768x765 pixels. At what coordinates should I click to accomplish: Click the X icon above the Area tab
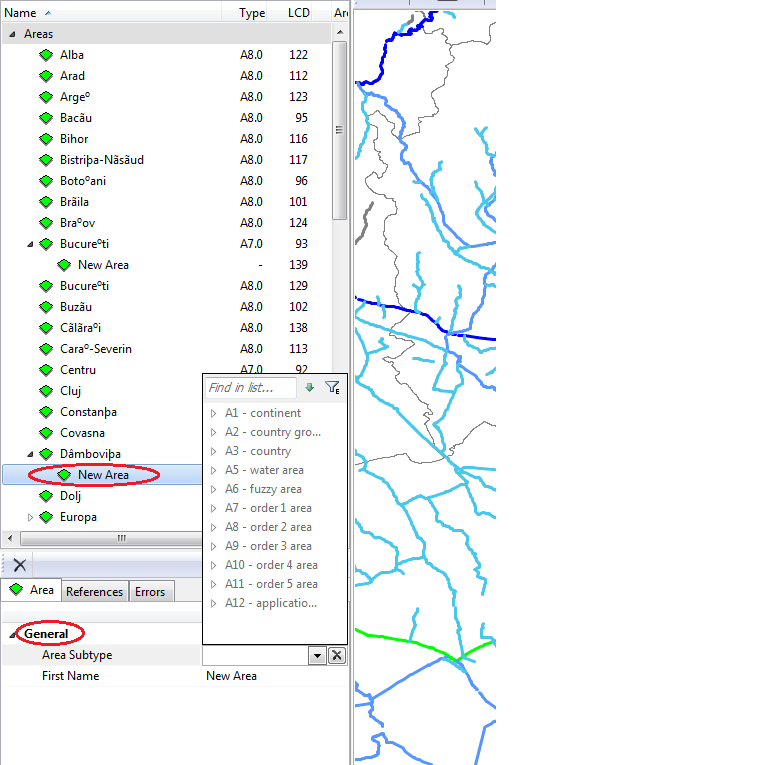(19, 565)
